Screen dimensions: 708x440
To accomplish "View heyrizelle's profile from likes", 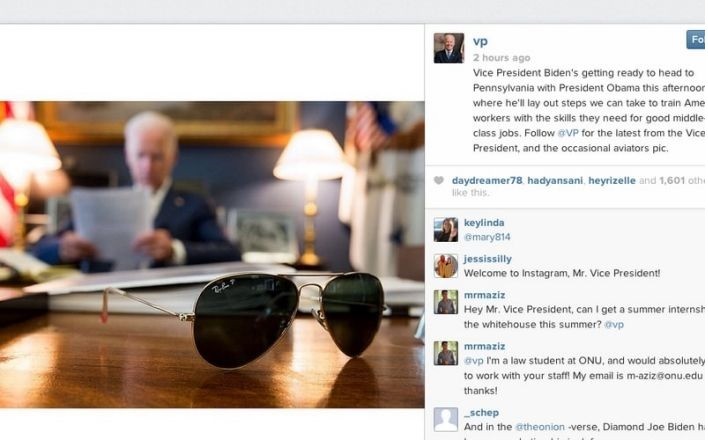I will pyautogui.click(x=612, y=181).
